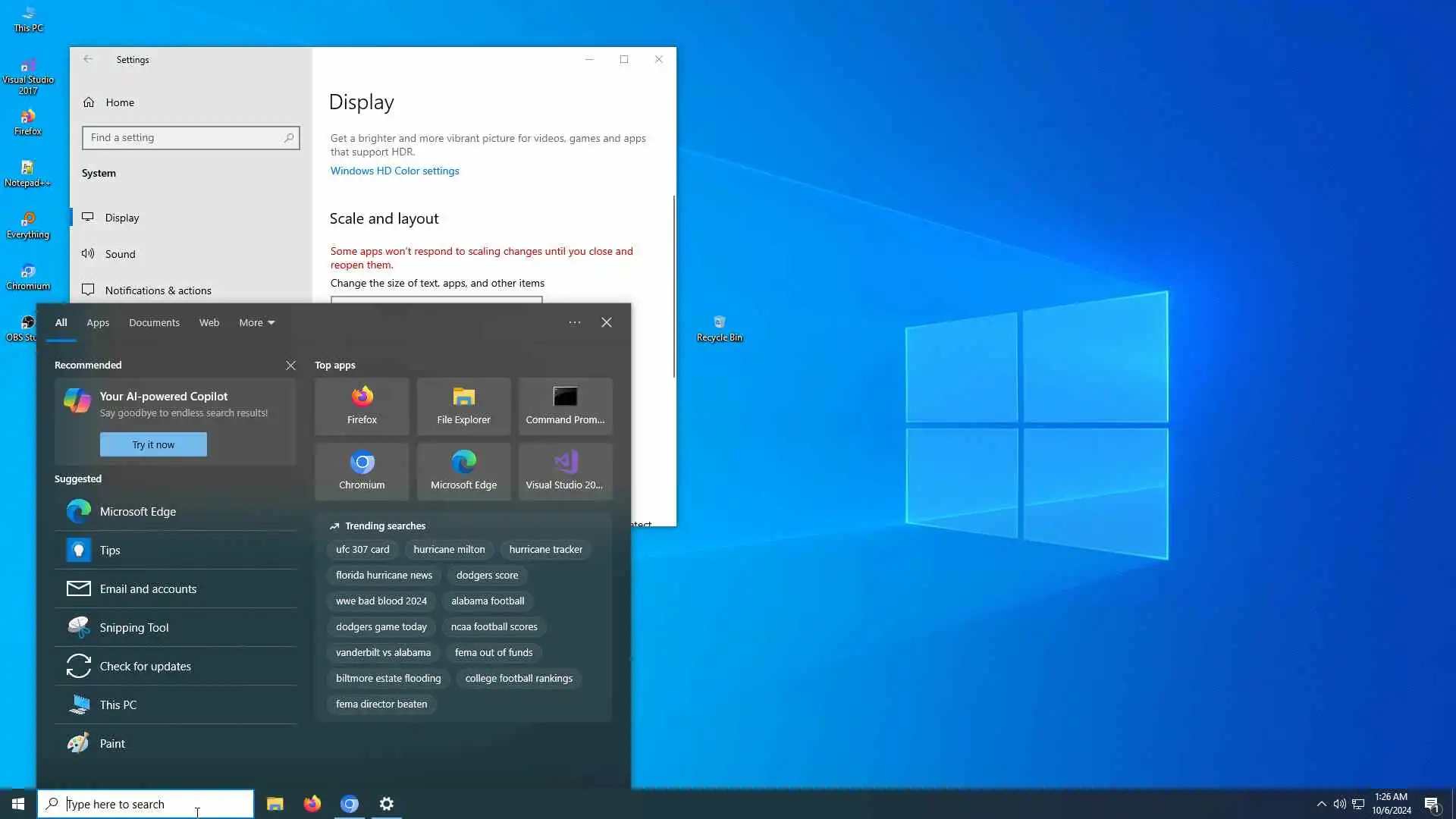Open Paint from Suggested list
1456x819 pixels.
(x=112, y=743)
